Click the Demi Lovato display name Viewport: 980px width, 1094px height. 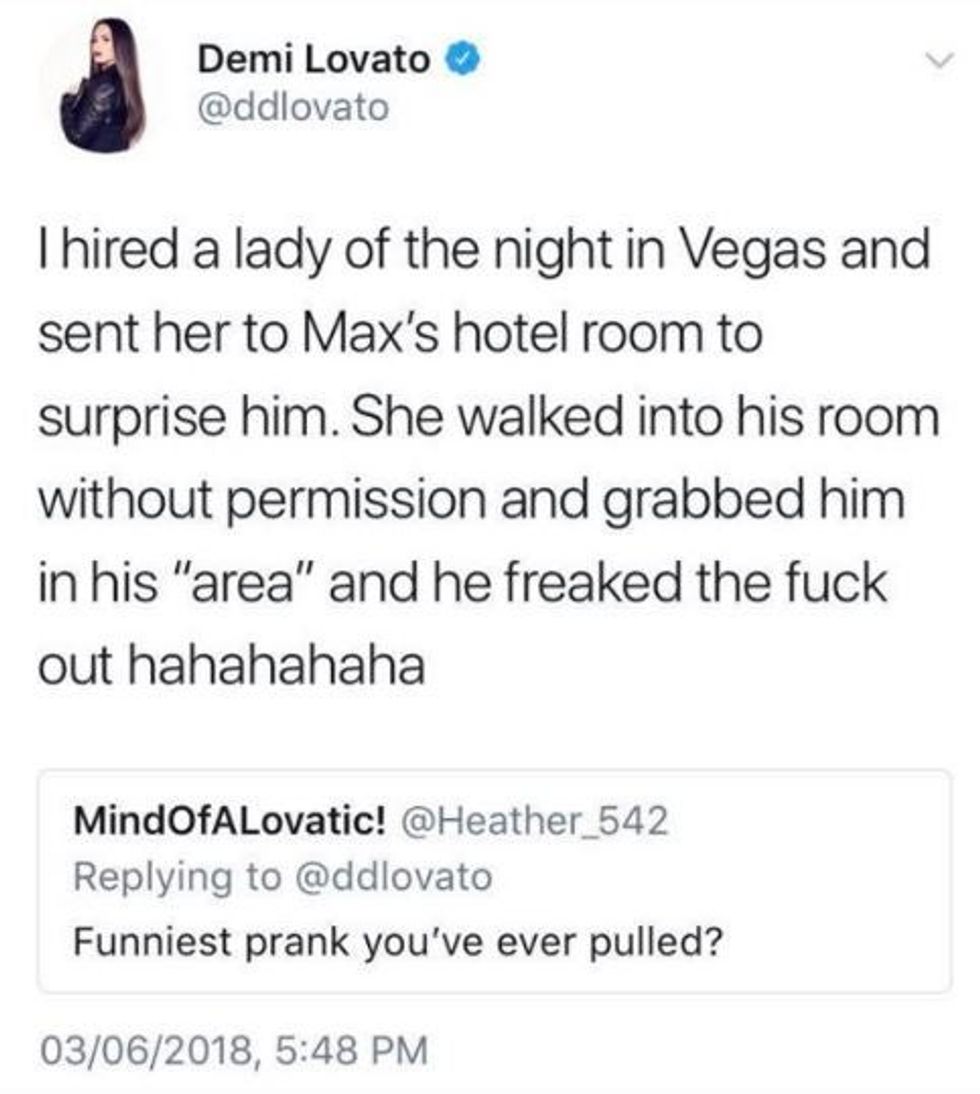point(314,59)
